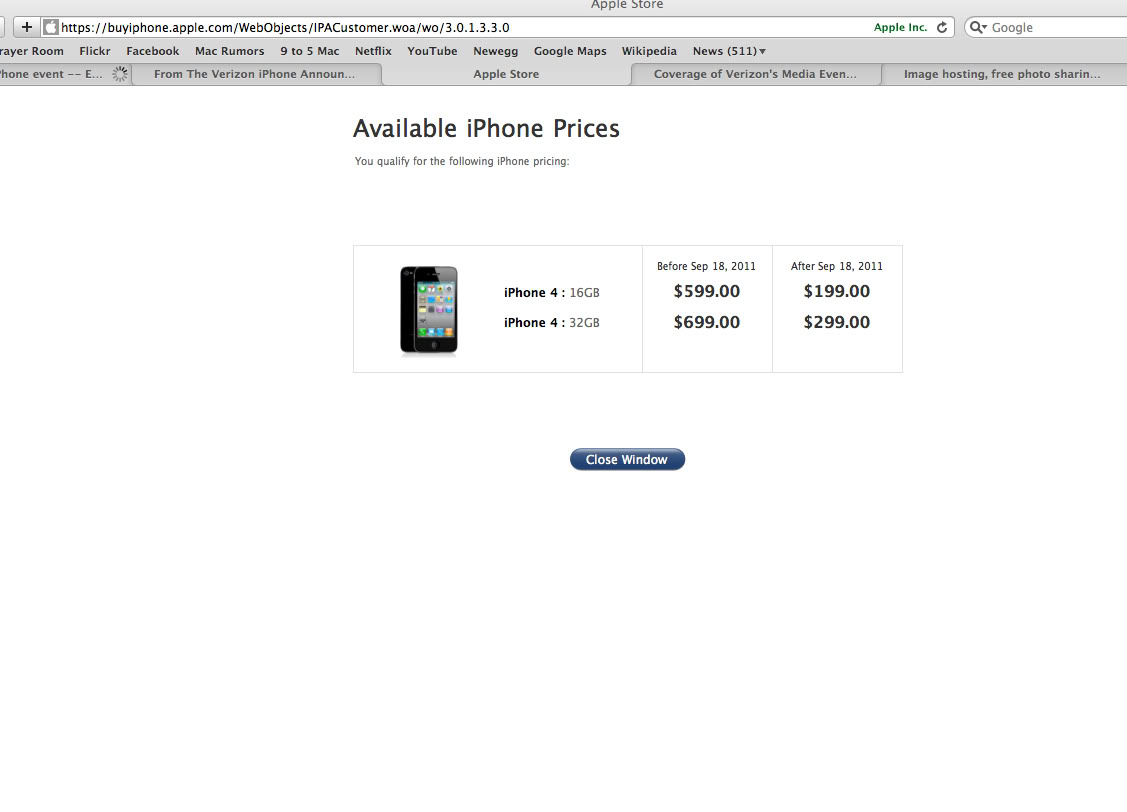Click the loading spinner on first tab

[x=120, y=74]
